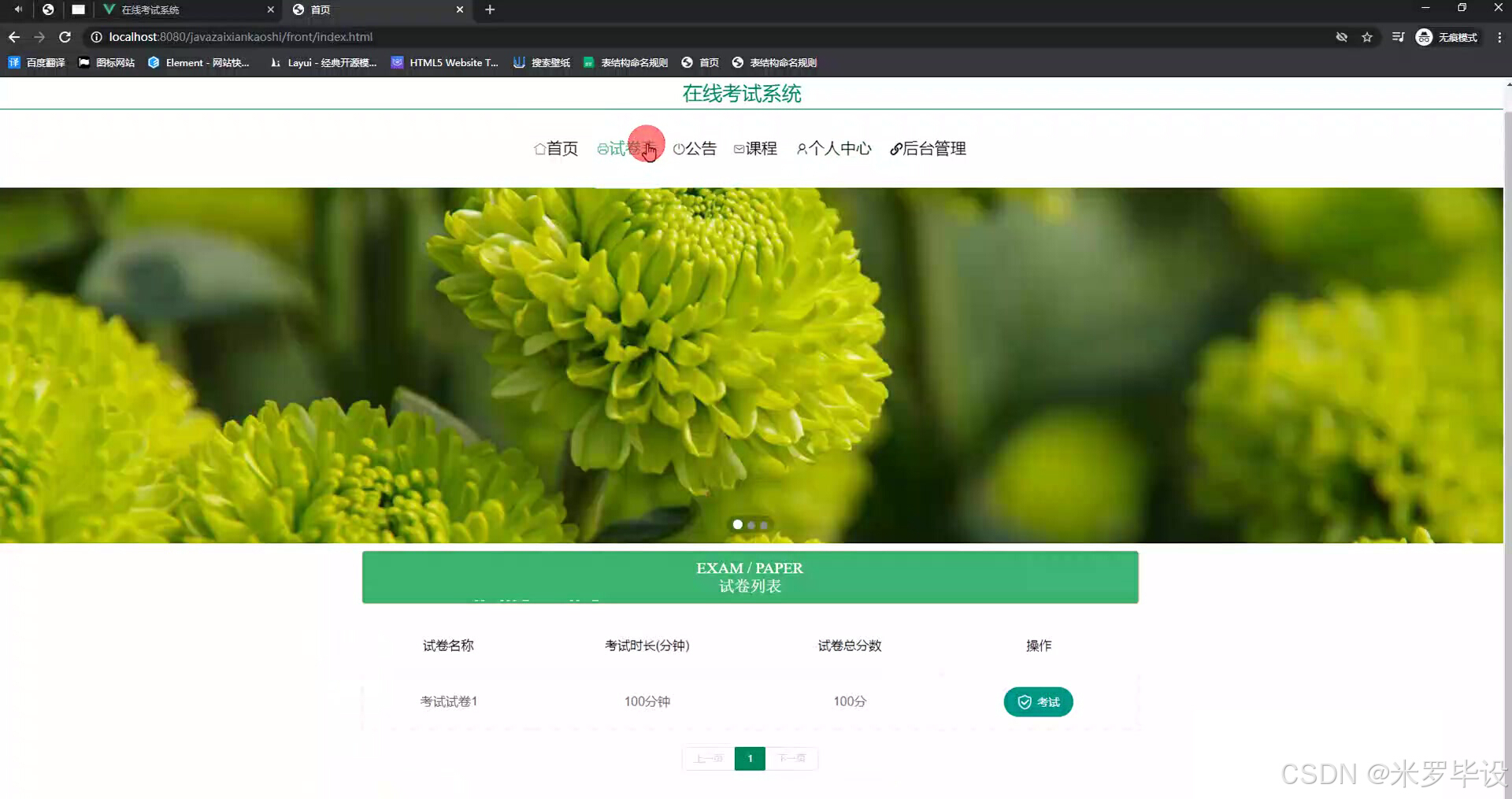Reload the page with refresh icon
The height and width of the screenshot is (799, 1512).
click(x=65, y=36)
